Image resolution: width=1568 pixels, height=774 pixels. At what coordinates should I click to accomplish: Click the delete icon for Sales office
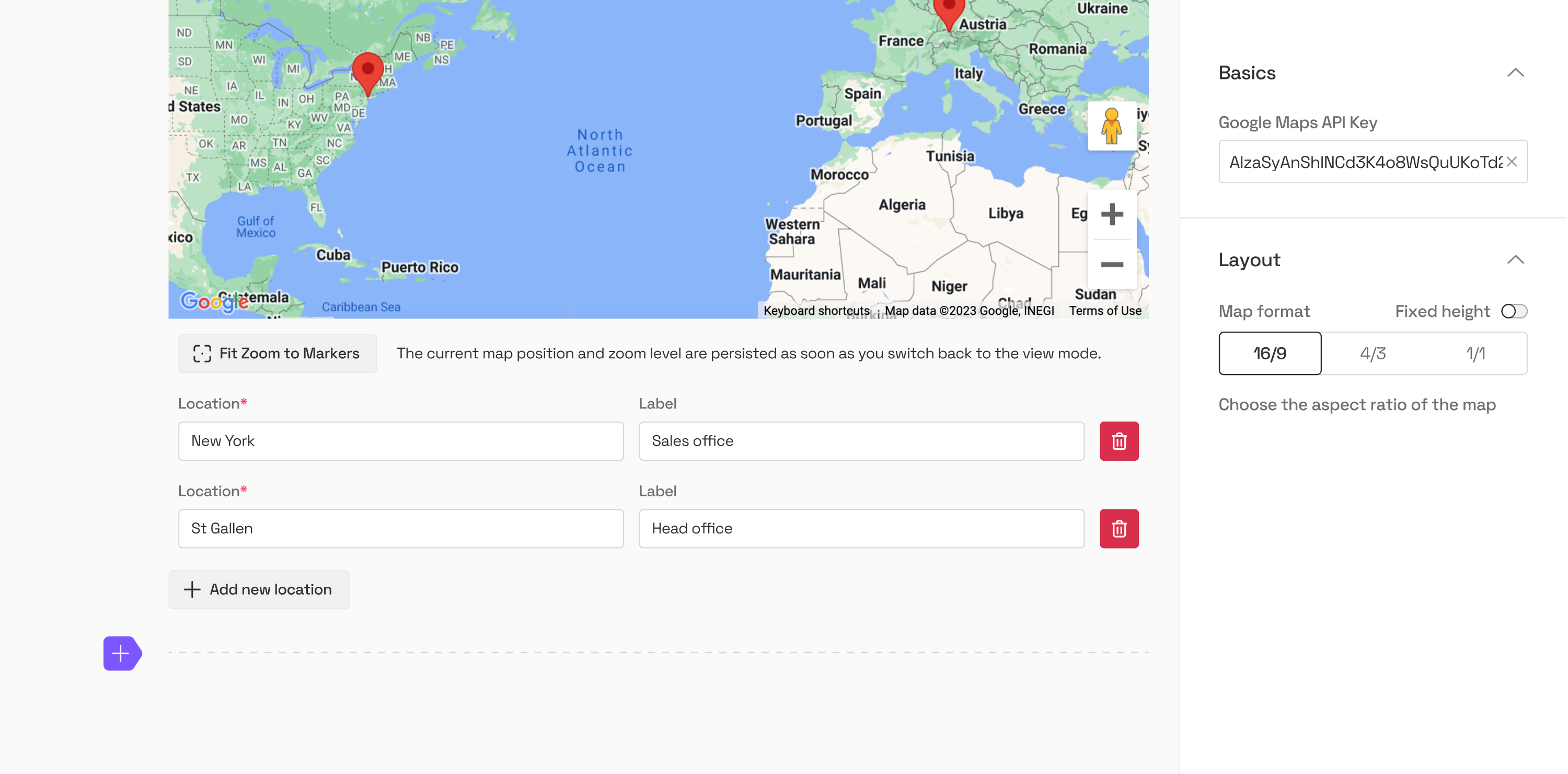(x=1119, y=441)
